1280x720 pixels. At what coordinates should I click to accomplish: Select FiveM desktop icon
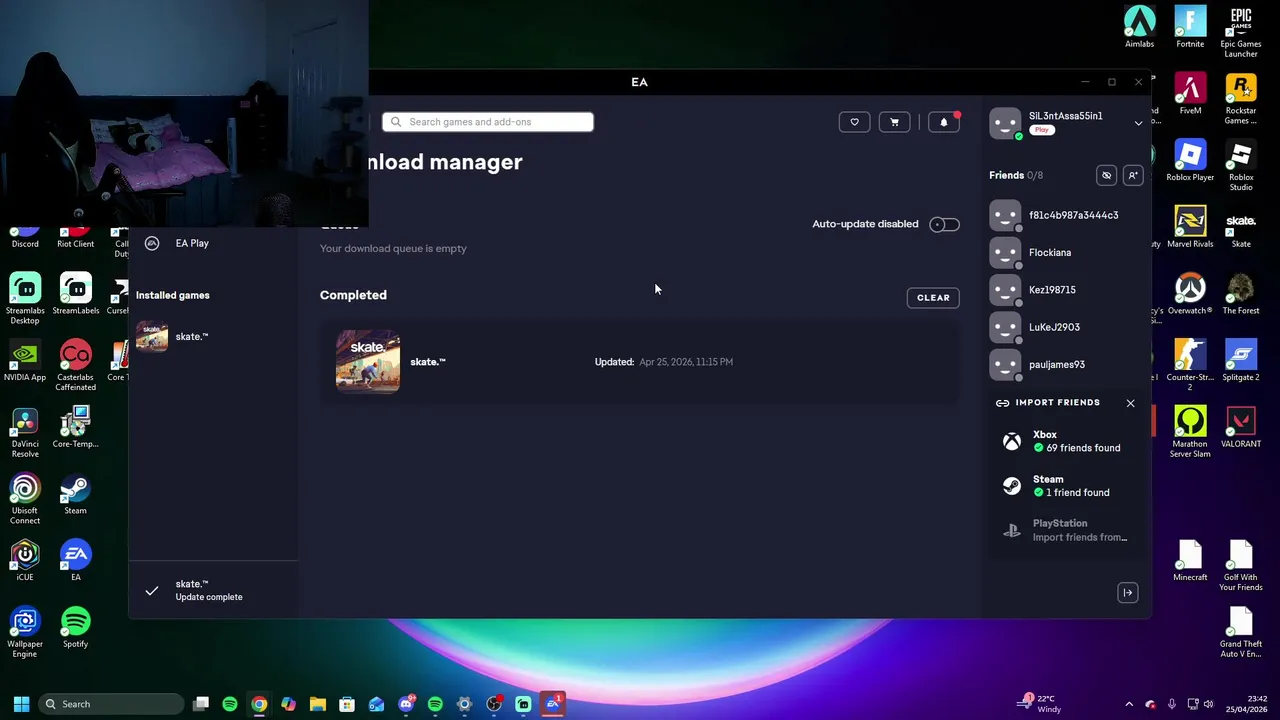[1190, 94]
